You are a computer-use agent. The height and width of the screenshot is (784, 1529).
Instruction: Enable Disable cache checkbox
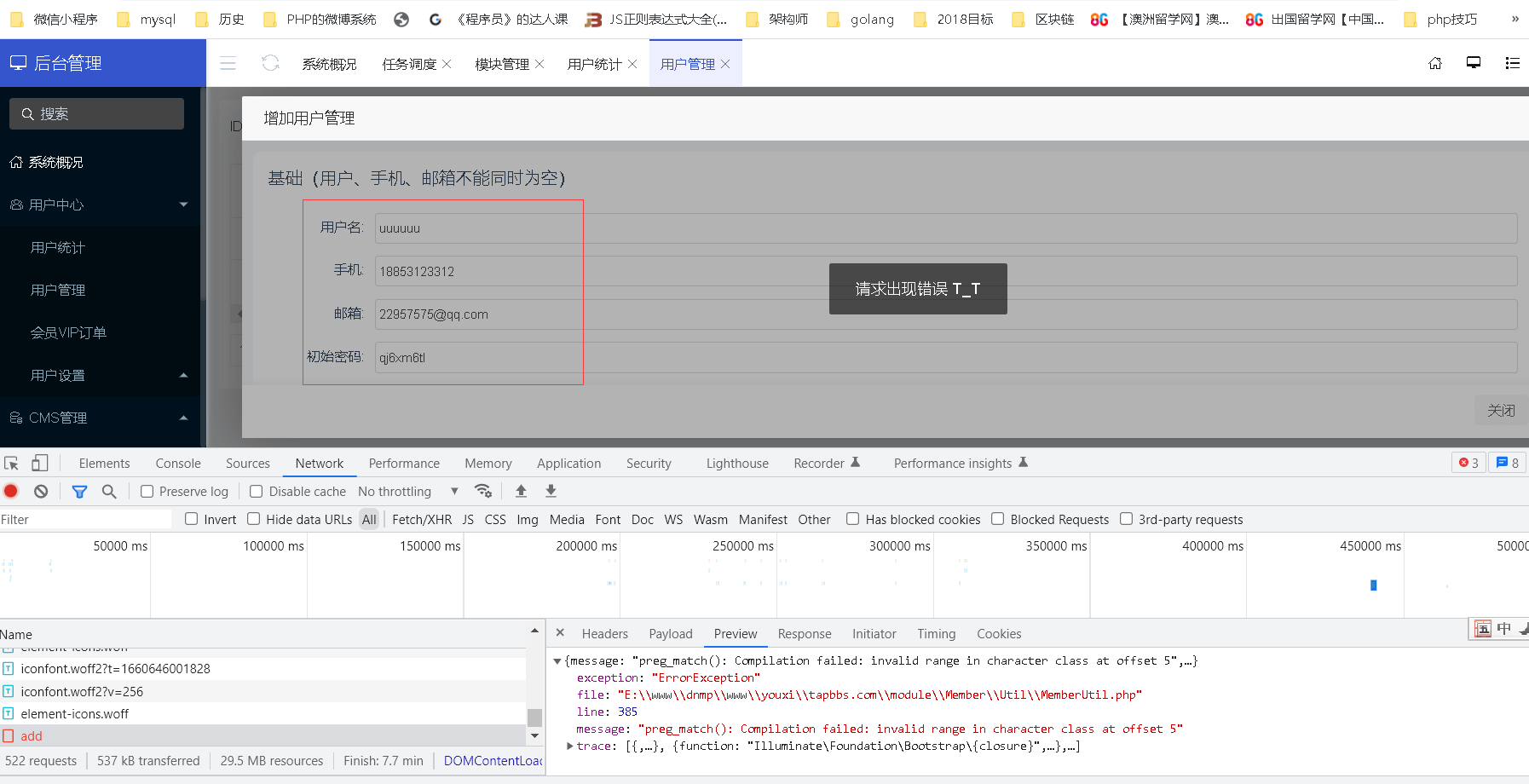tap(256, 492)
